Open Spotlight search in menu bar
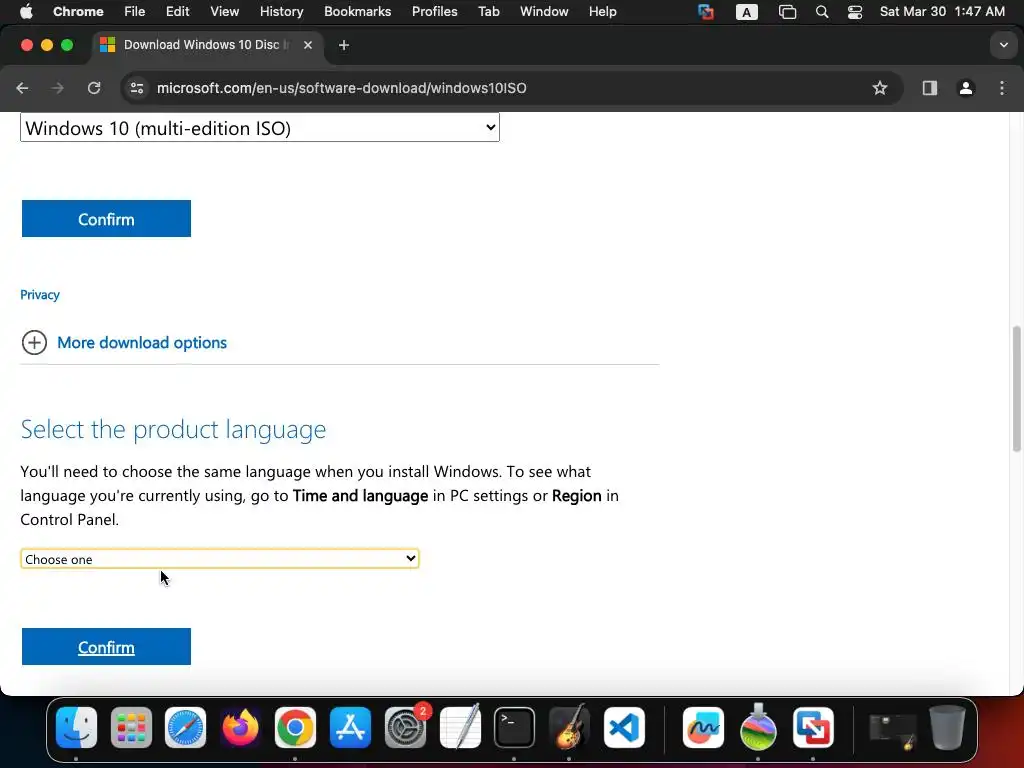 coord(822,12)
